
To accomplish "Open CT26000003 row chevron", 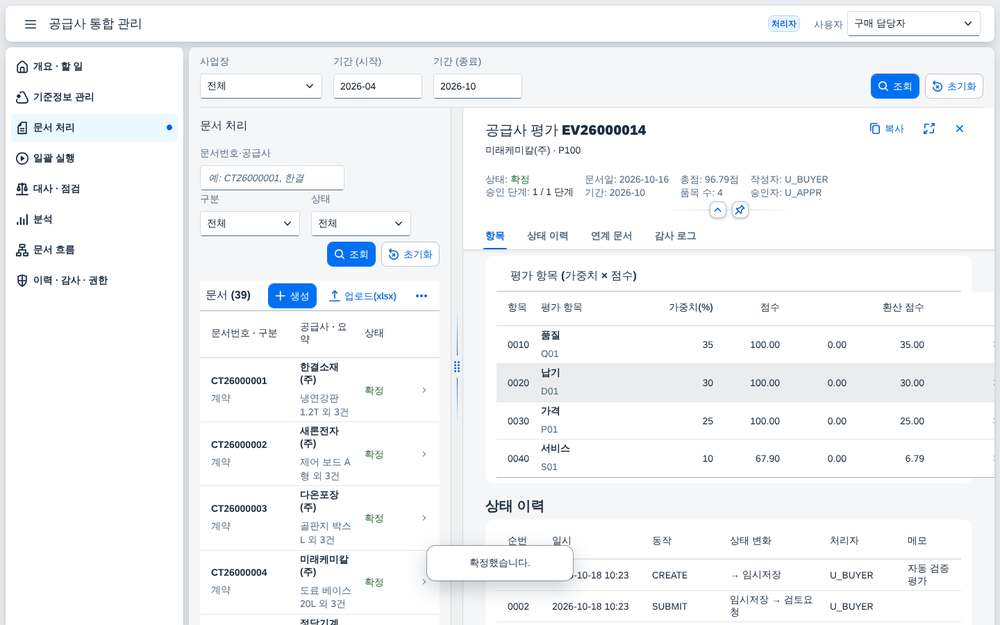I will 424,518.
